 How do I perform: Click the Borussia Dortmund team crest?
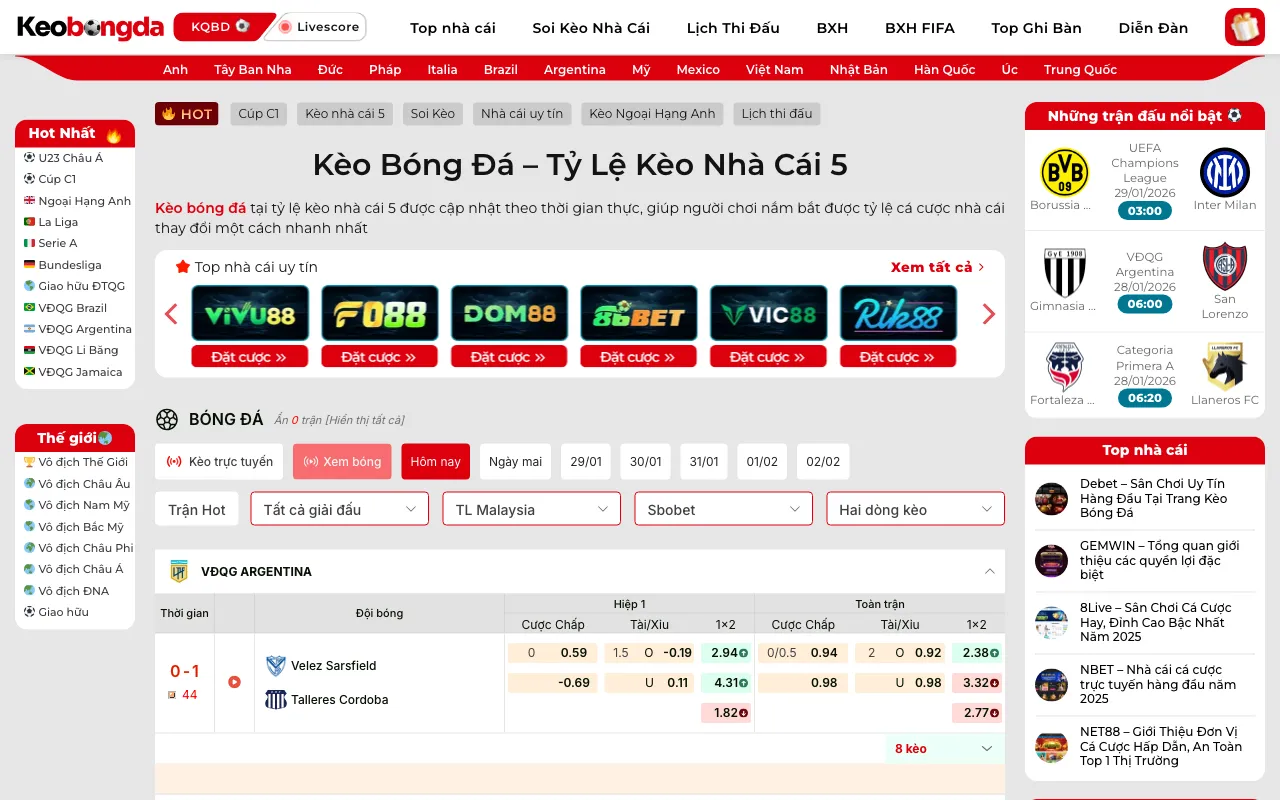tap(1064, 172)
